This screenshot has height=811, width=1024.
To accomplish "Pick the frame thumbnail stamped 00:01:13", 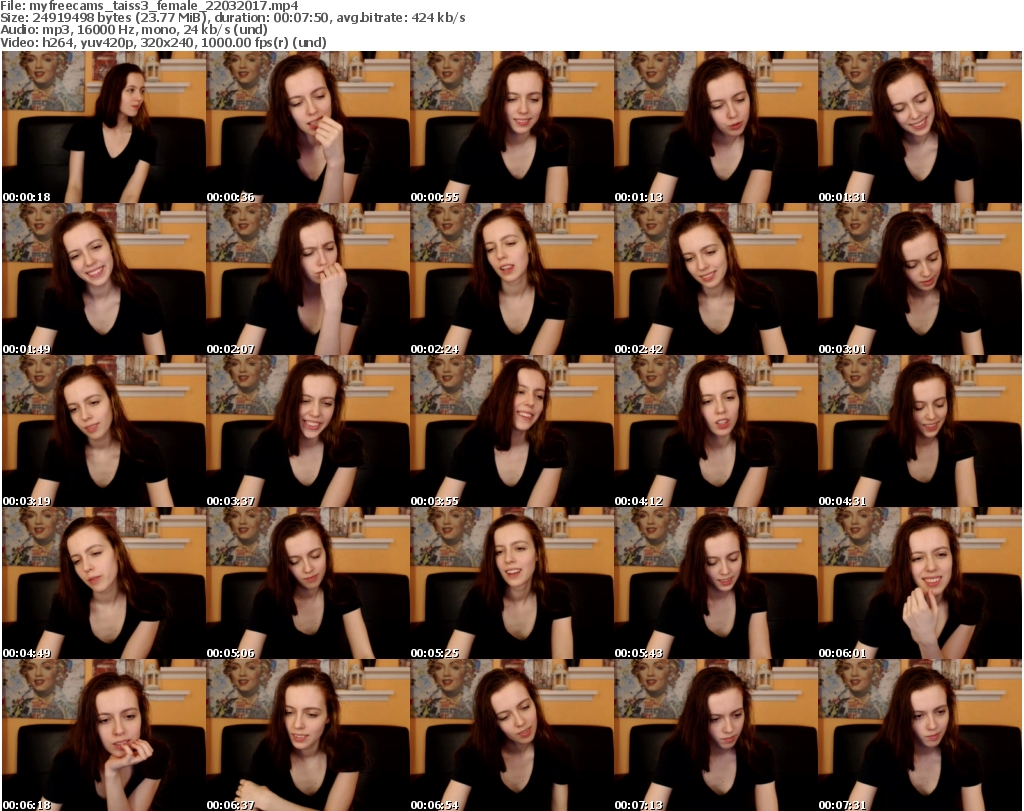I will click(x=716, y=127).
